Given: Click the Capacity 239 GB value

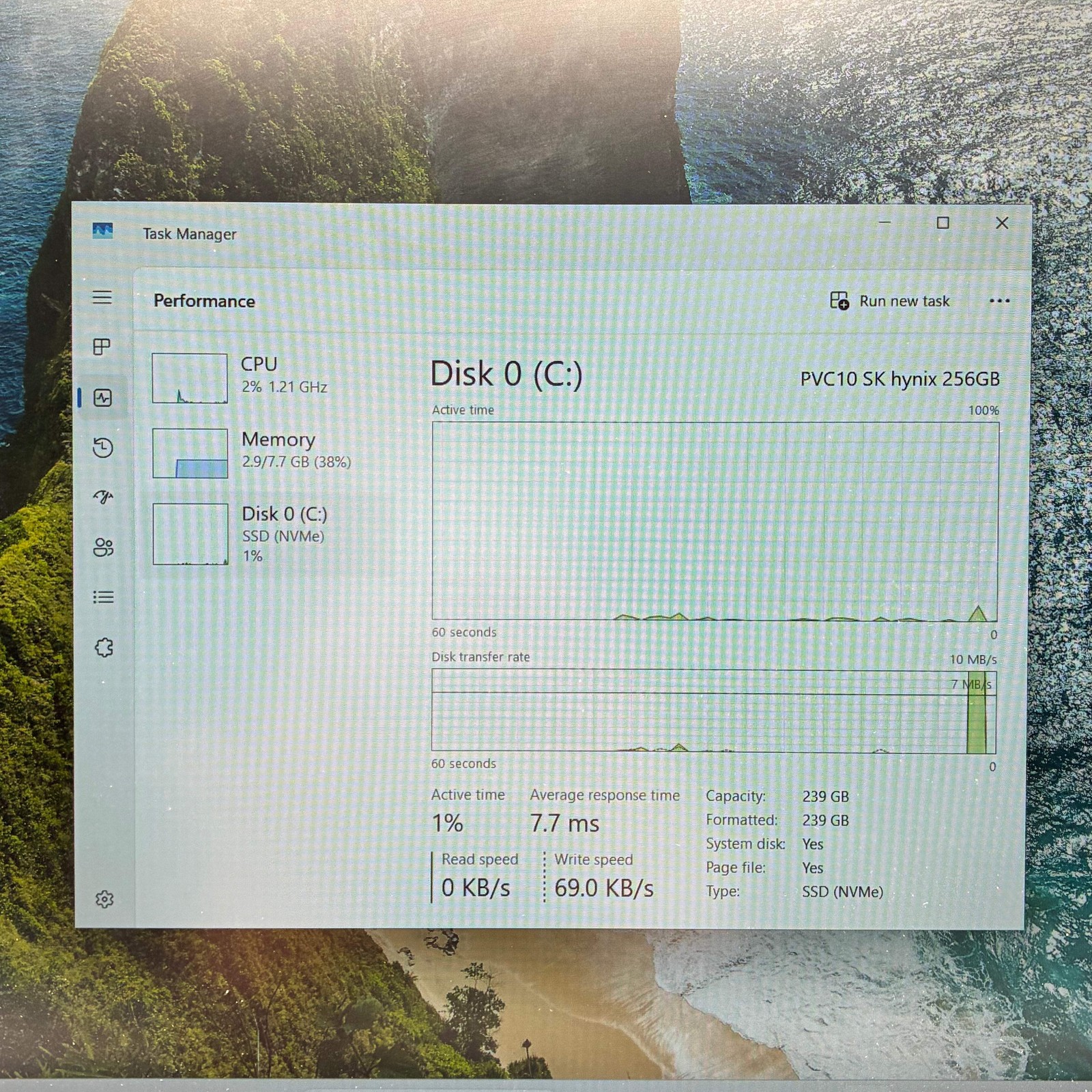Looking at the screenshot, I should click(826, 796).
